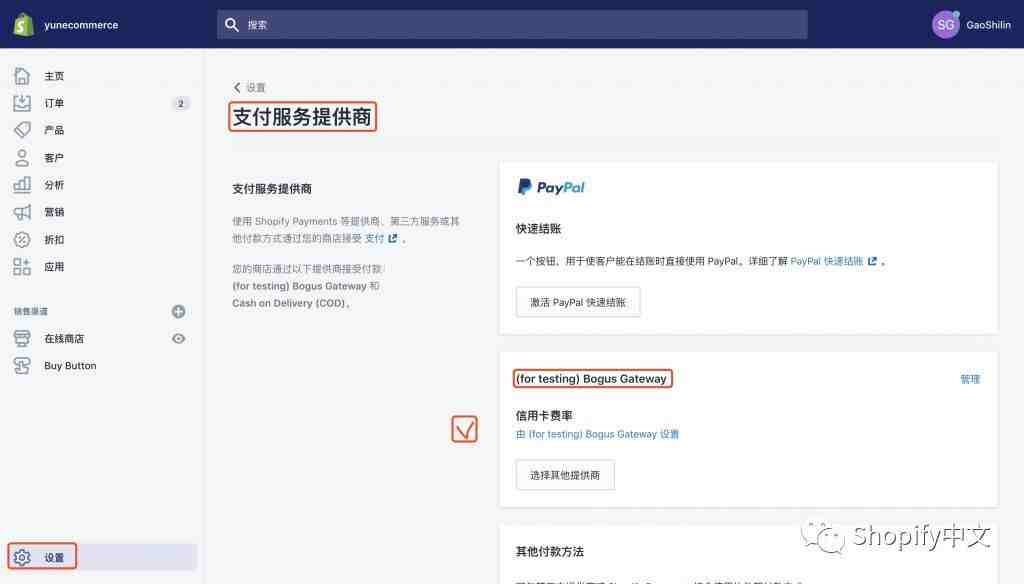This screenshot has height=584, width=1024.
Task: Select 分析 in the sidebar
Action: tap(54, 185)
